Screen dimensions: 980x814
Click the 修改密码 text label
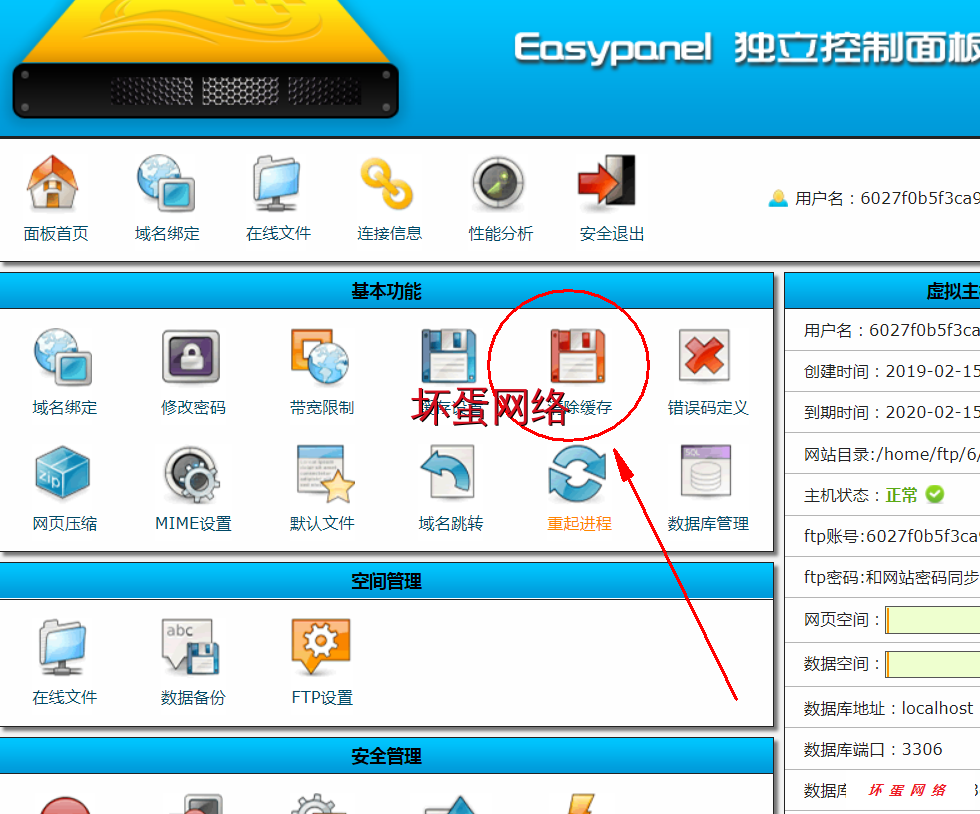(193, 408)
